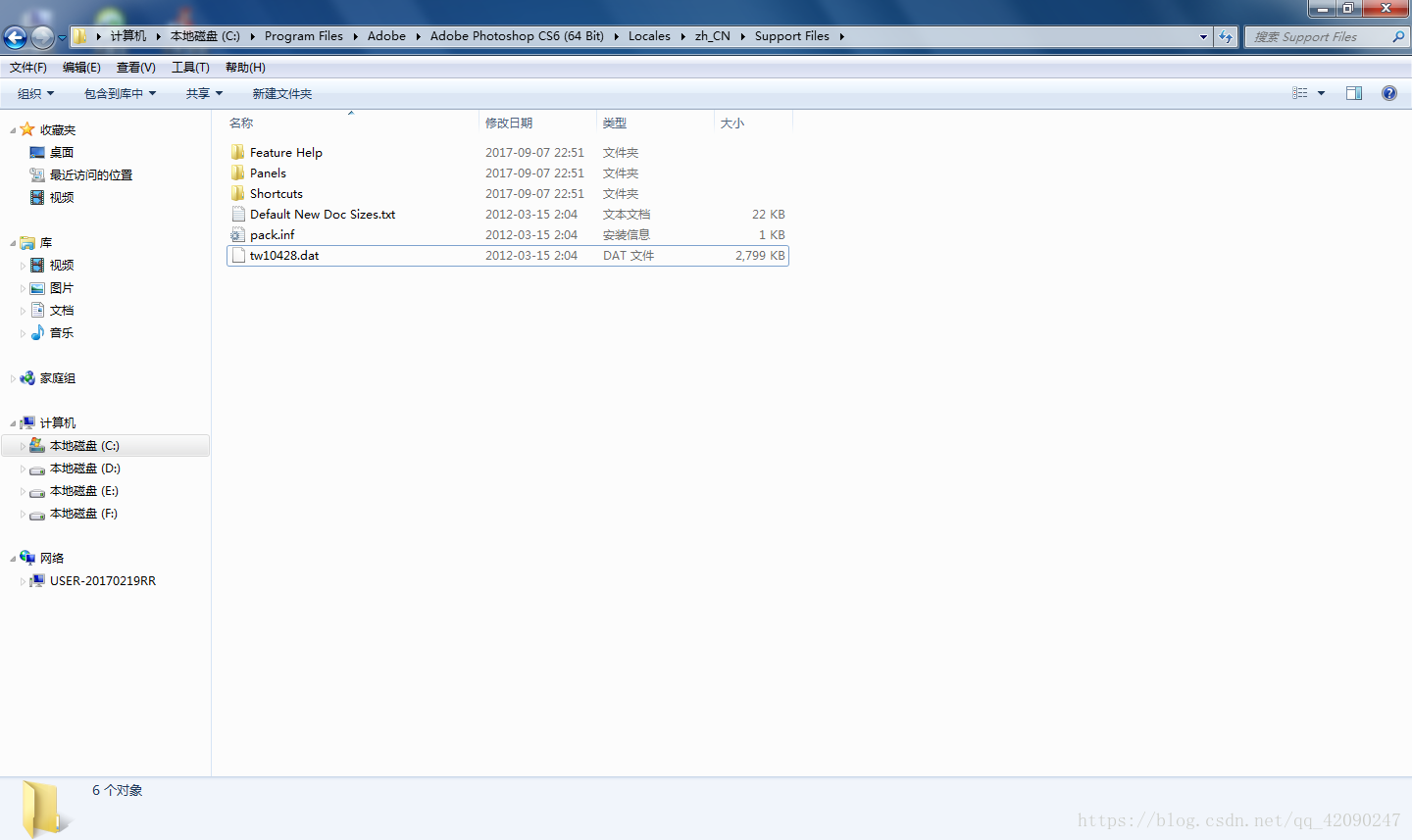The image size is (1412, 840).
Task: Collapse the 库 tree section
Action: 13,243
